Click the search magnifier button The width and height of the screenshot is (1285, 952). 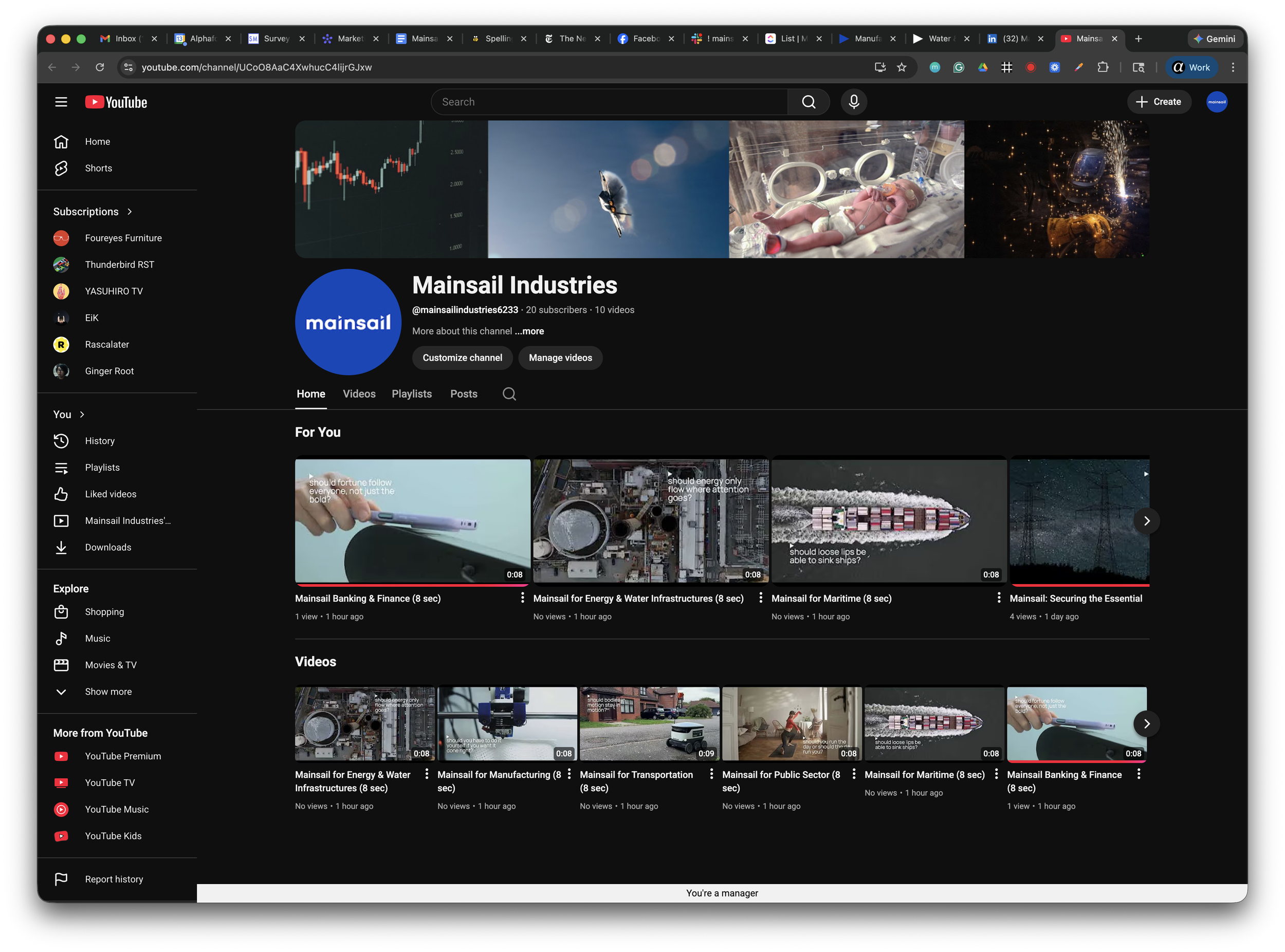point(809,102)
